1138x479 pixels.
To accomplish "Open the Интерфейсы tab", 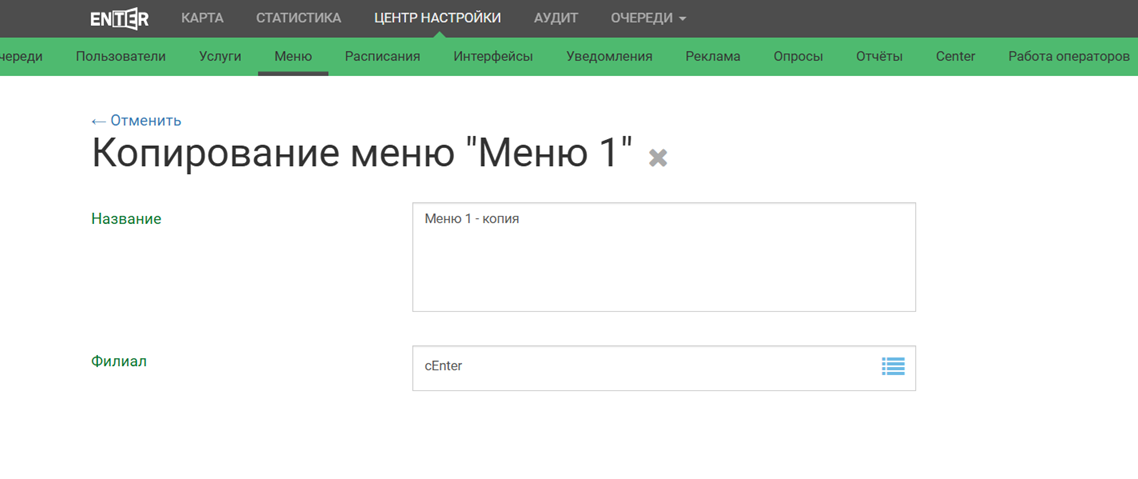I will click(x=493, y=56).
